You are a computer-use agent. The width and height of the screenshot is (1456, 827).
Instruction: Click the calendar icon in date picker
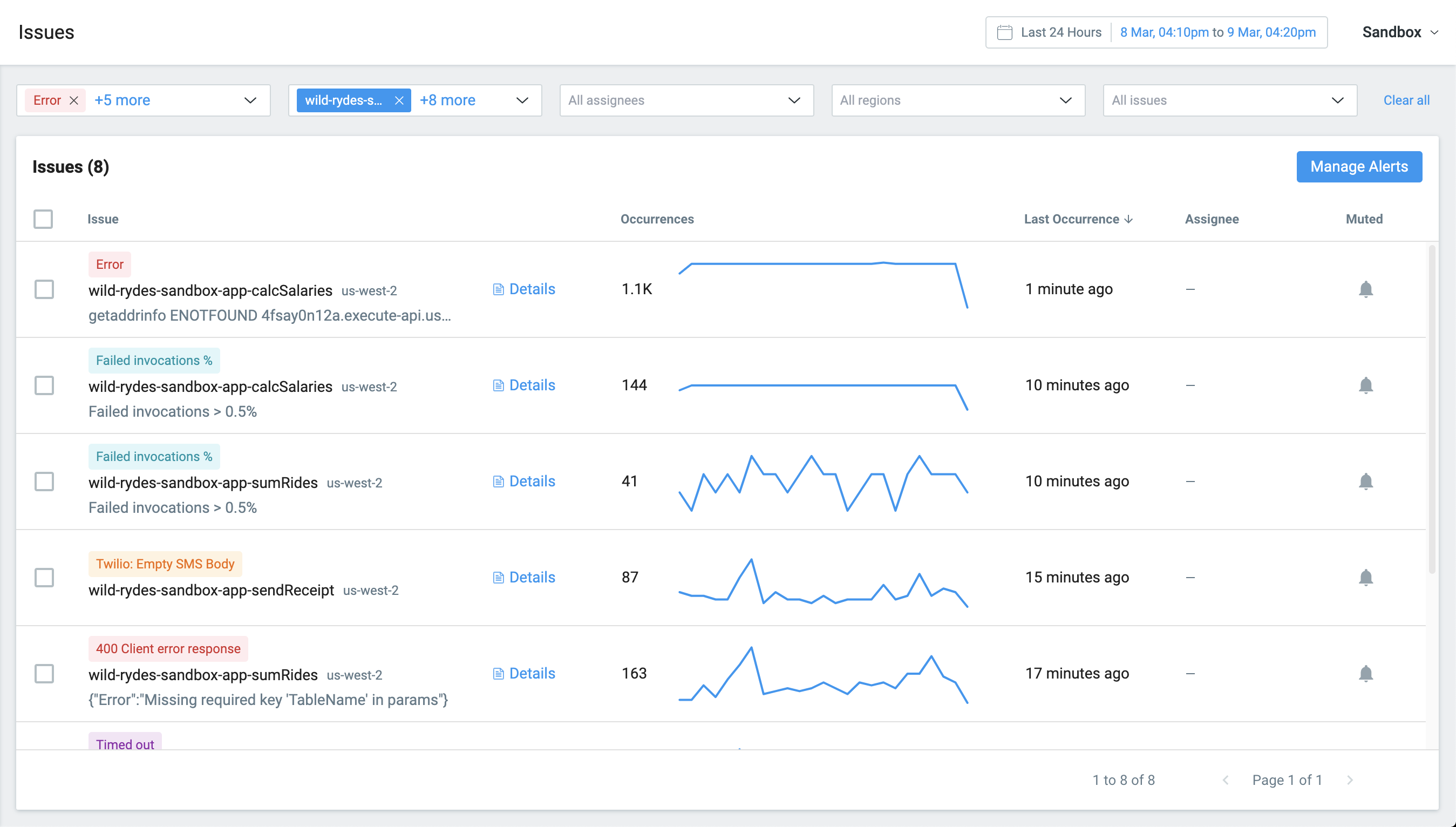coord(1004,32)
